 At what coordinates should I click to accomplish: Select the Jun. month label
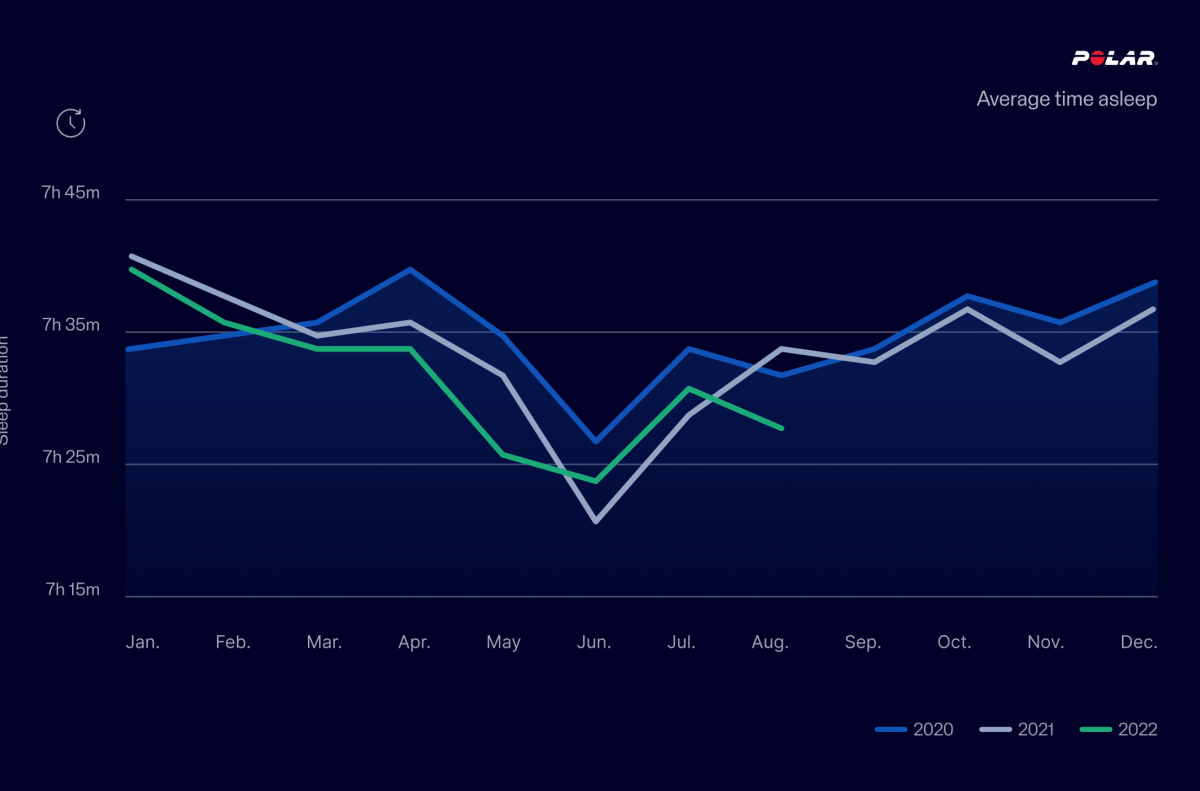pyautogui.click(x=594, y=642)
